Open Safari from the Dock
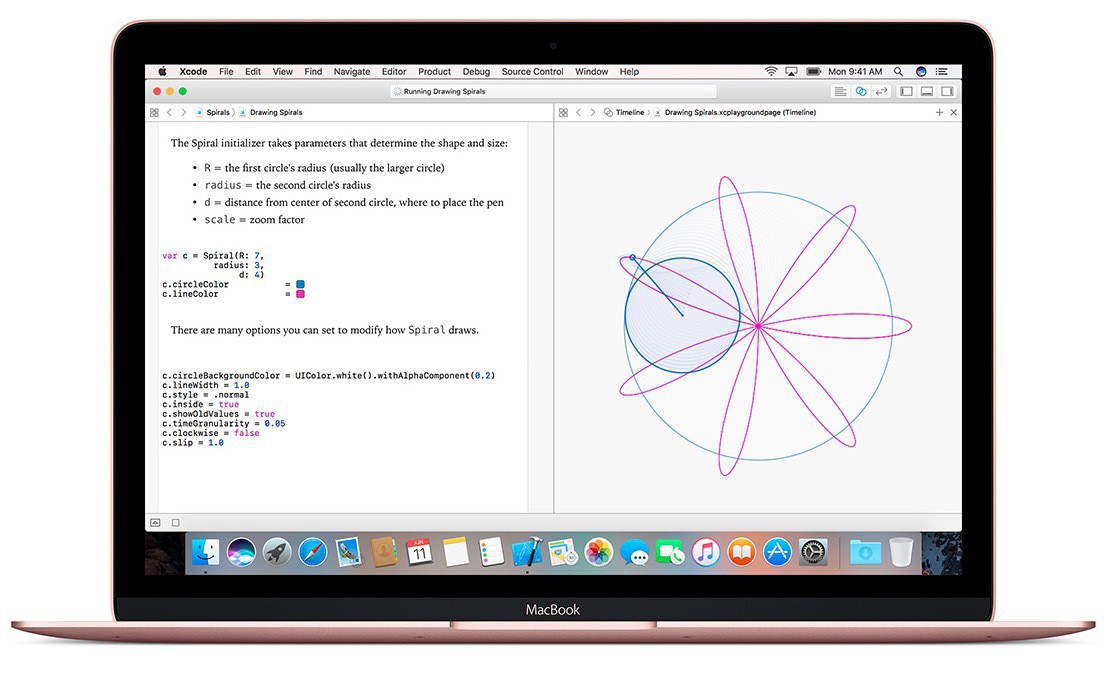 coord(312,552)
